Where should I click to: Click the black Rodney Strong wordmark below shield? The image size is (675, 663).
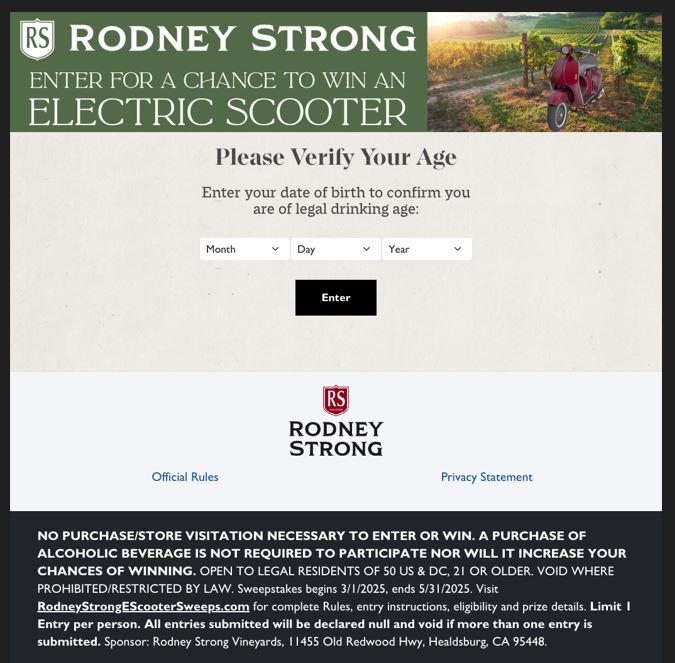336,438
